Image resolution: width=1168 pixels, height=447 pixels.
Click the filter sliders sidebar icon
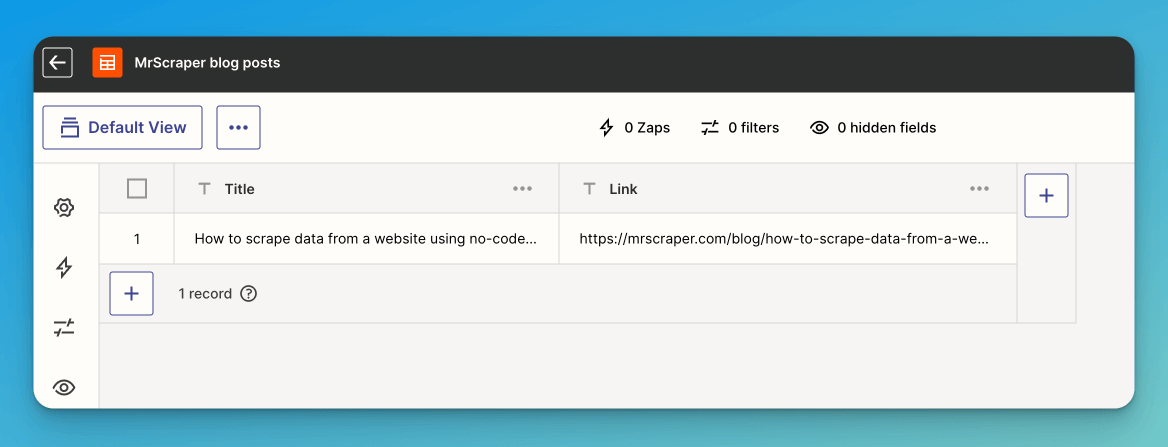click(64, 328)
